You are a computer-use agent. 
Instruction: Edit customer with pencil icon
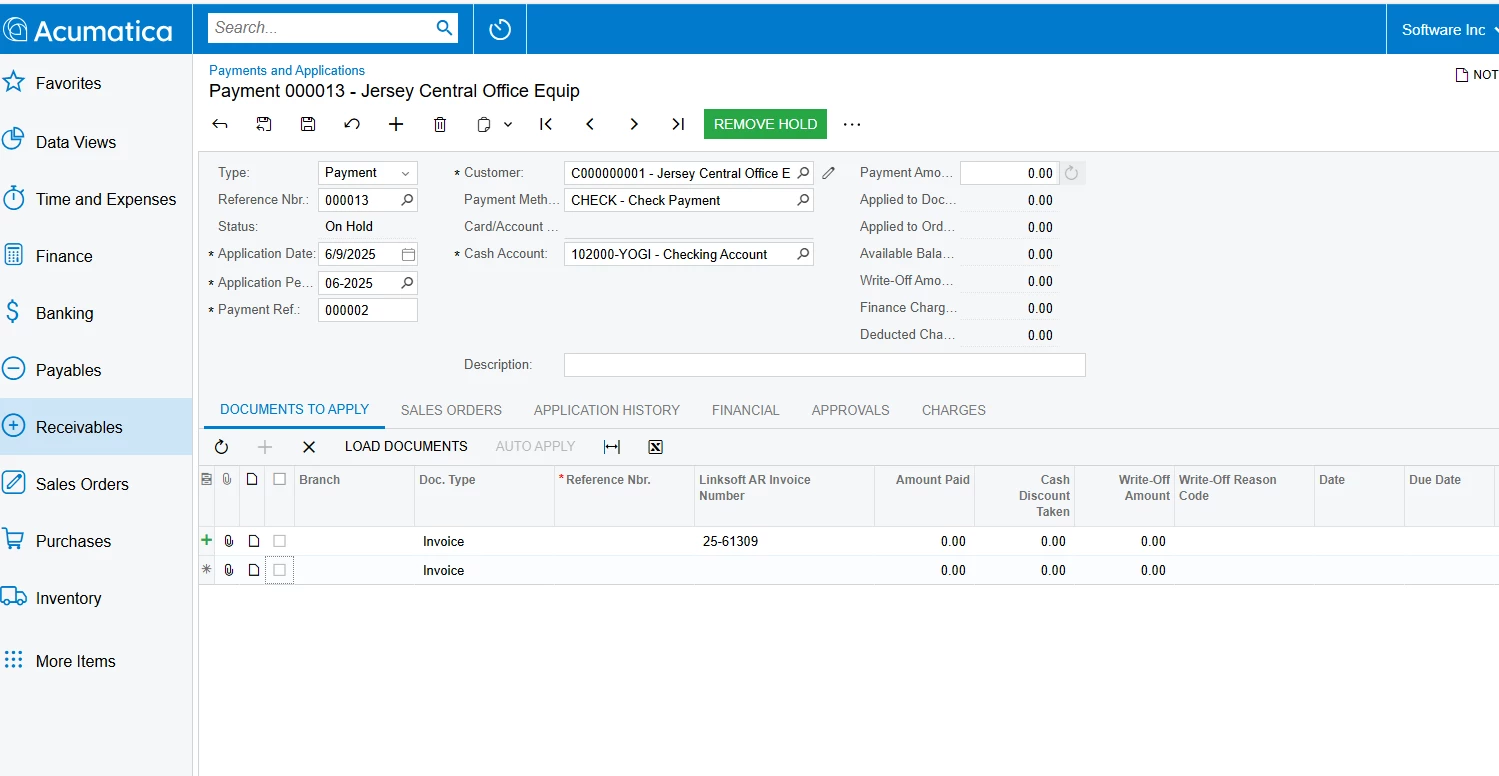pos(828,173)
